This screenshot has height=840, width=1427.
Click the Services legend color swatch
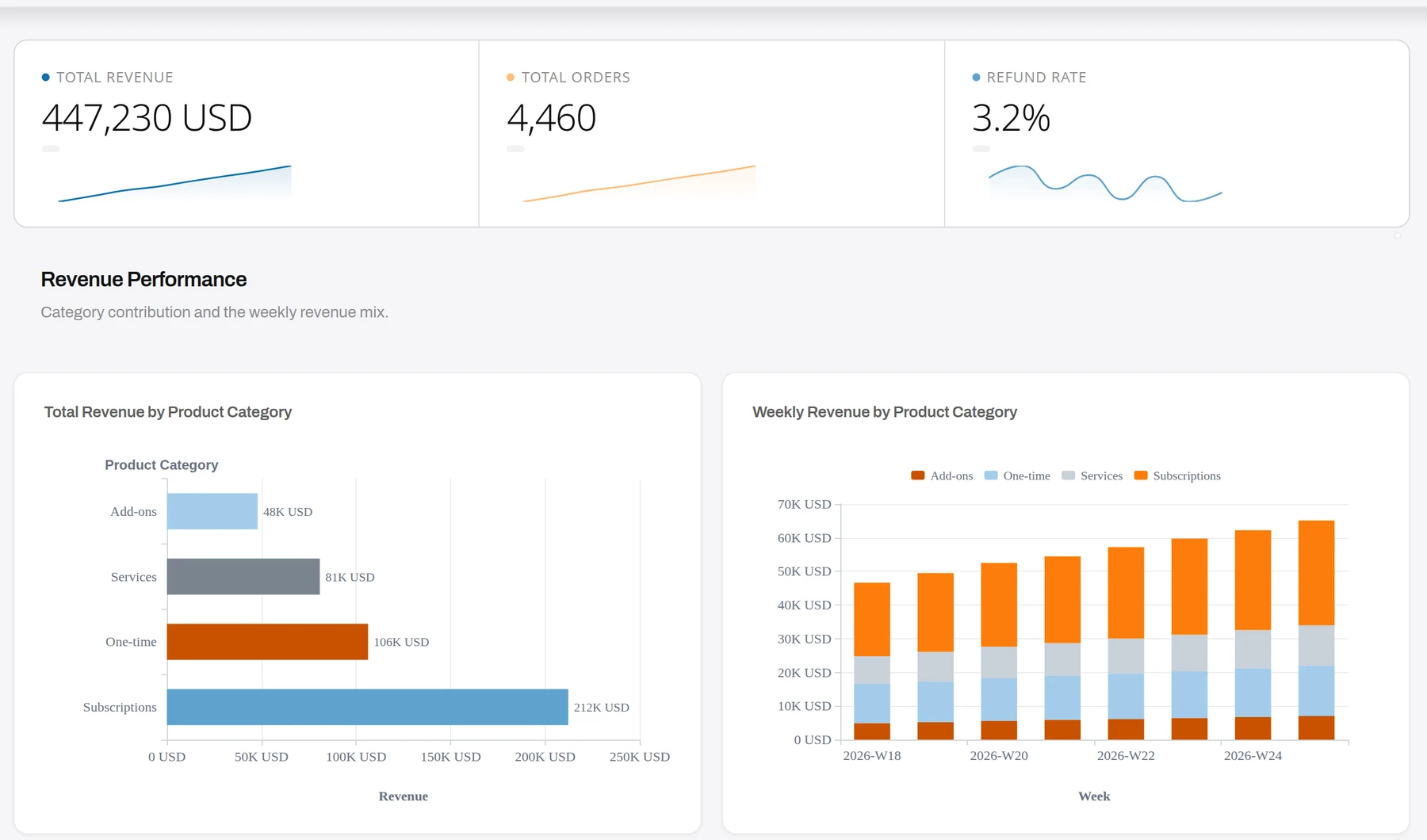click(1069, 475)
